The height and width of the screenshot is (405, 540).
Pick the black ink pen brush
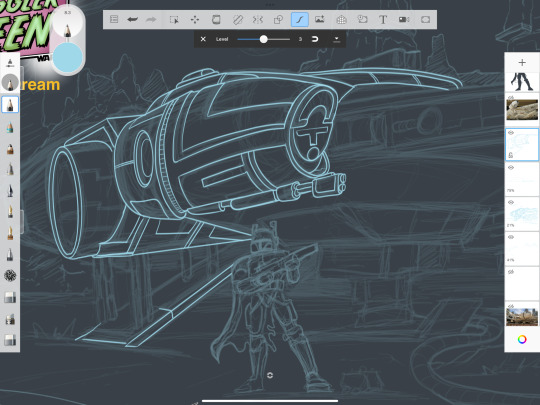pyautogui.click(x=10, y=190)
